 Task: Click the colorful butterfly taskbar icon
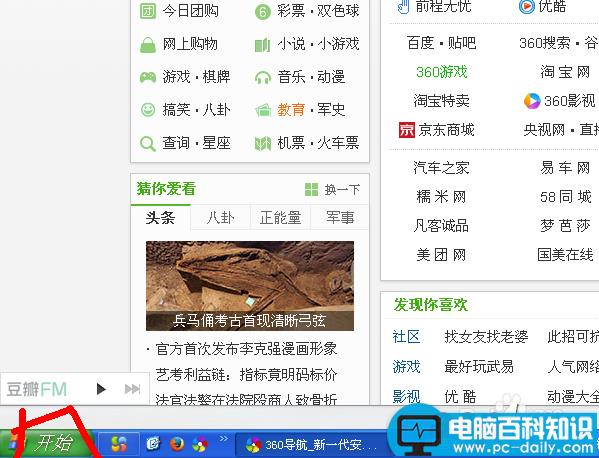coord(119,444)
